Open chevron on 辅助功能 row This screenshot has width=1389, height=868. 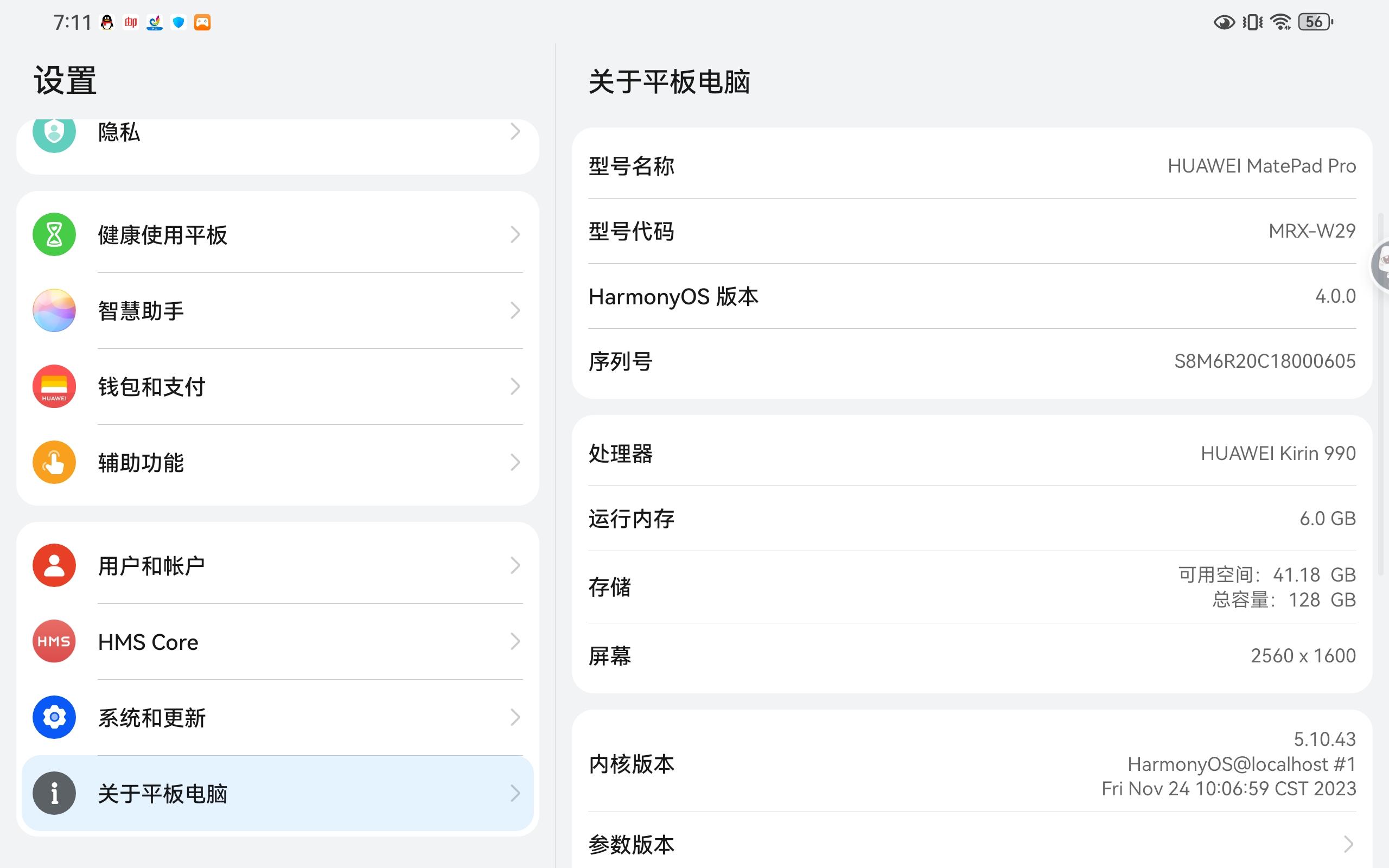coord(515,462)
